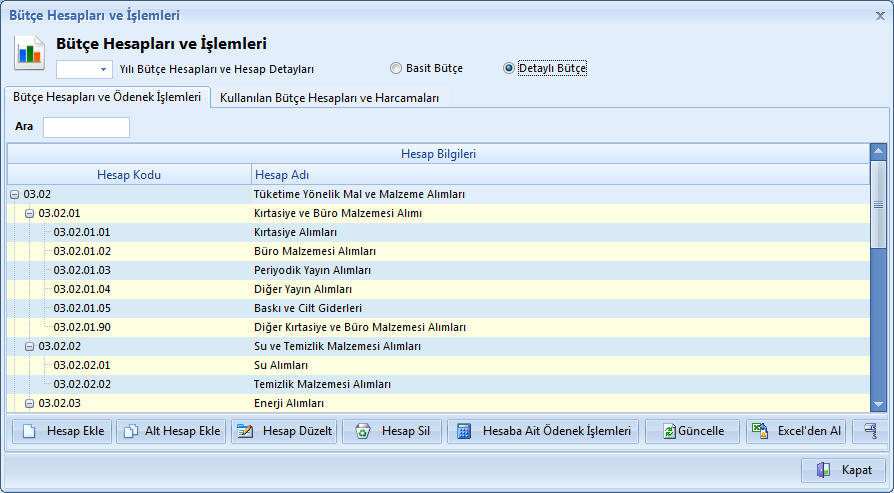The image size is (894, 493).
Task: Open the budget year dropdown
Action: [104, 70]
